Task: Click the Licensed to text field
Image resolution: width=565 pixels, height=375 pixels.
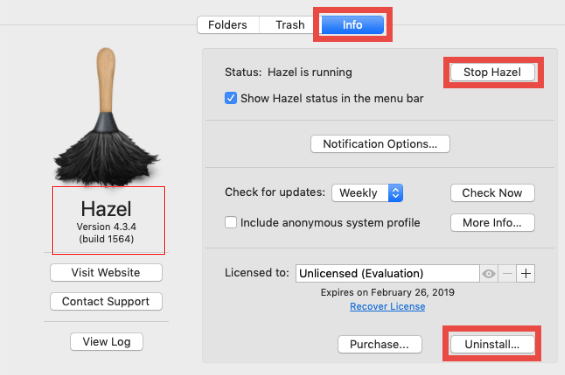Action: tap(387, 273)
